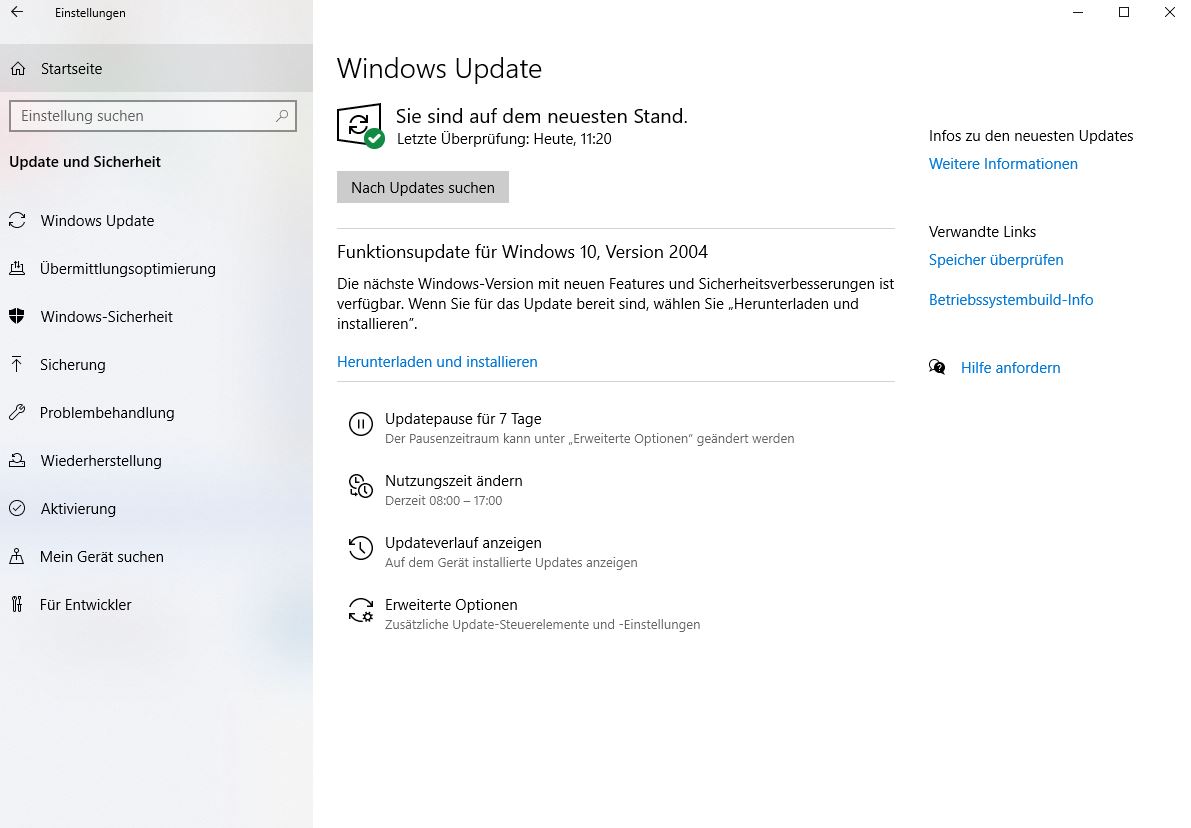The width and height of the screenshot is (1191, 828).
Task: Close the Einstellungen window
Action: pyautogui.click(x=1170, y=12)
